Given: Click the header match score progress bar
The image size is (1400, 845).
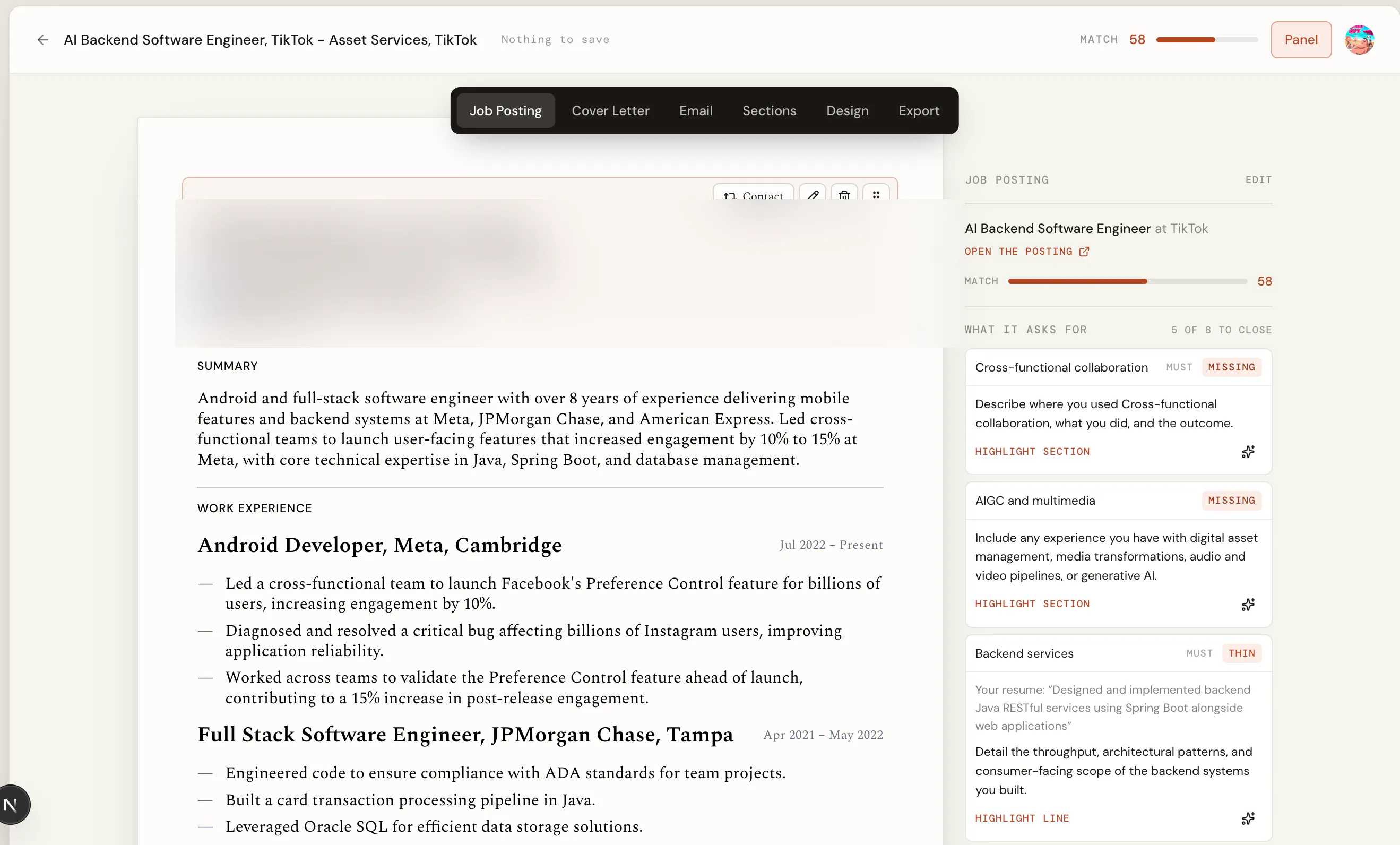Looking at the screenshot, I should (1207, 40).
